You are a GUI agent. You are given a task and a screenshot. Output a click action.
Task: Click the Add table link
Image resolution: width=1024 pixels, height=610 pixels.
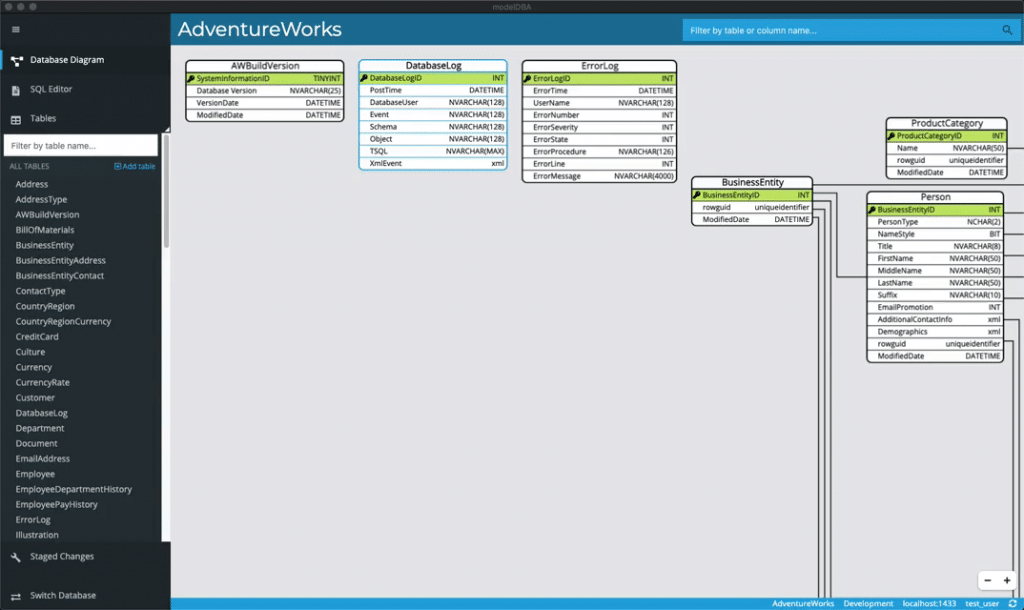coord(135,167)
